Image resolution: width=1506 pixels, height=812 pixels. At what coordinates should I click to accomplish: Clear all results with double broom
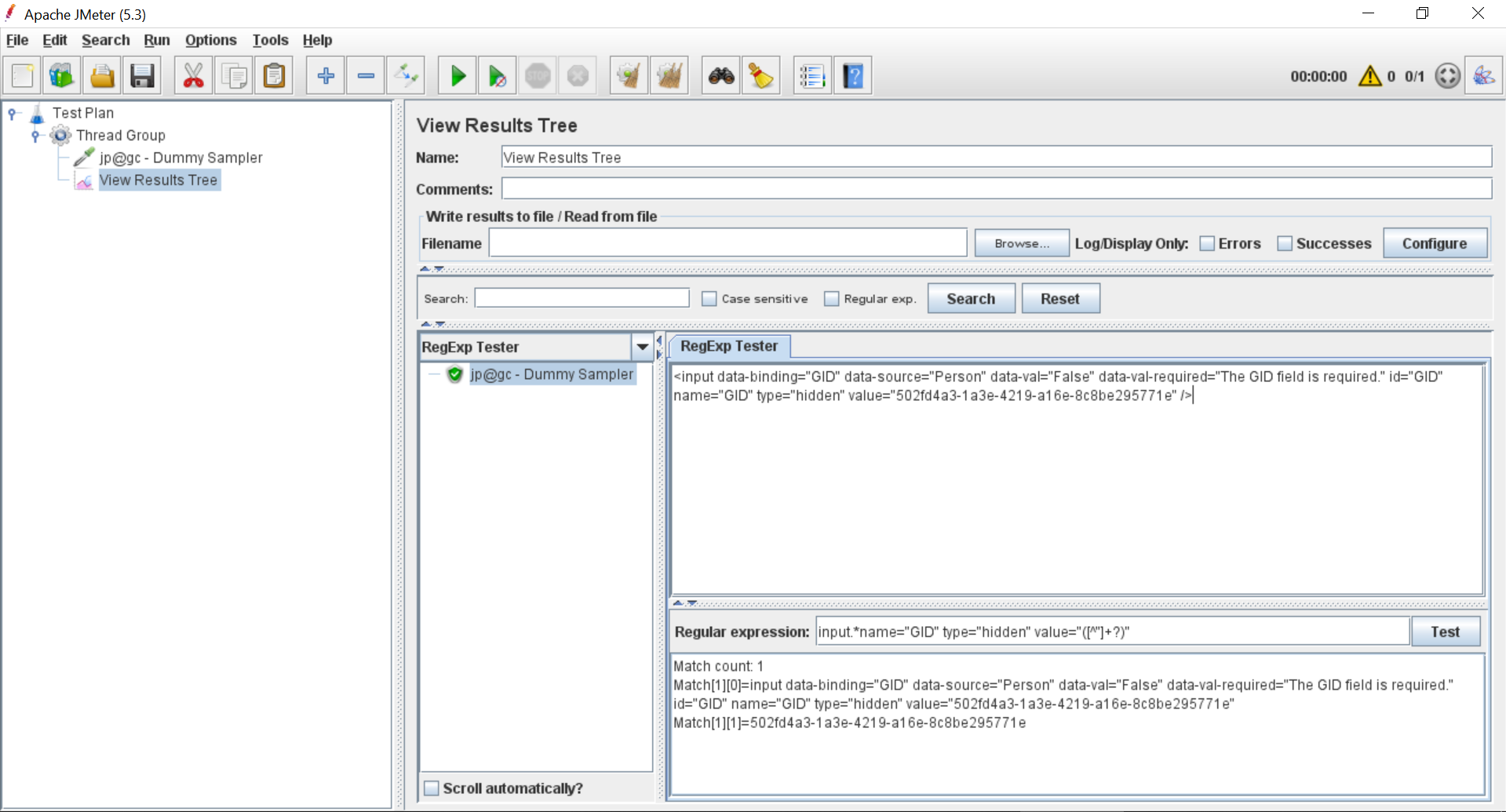669,76
